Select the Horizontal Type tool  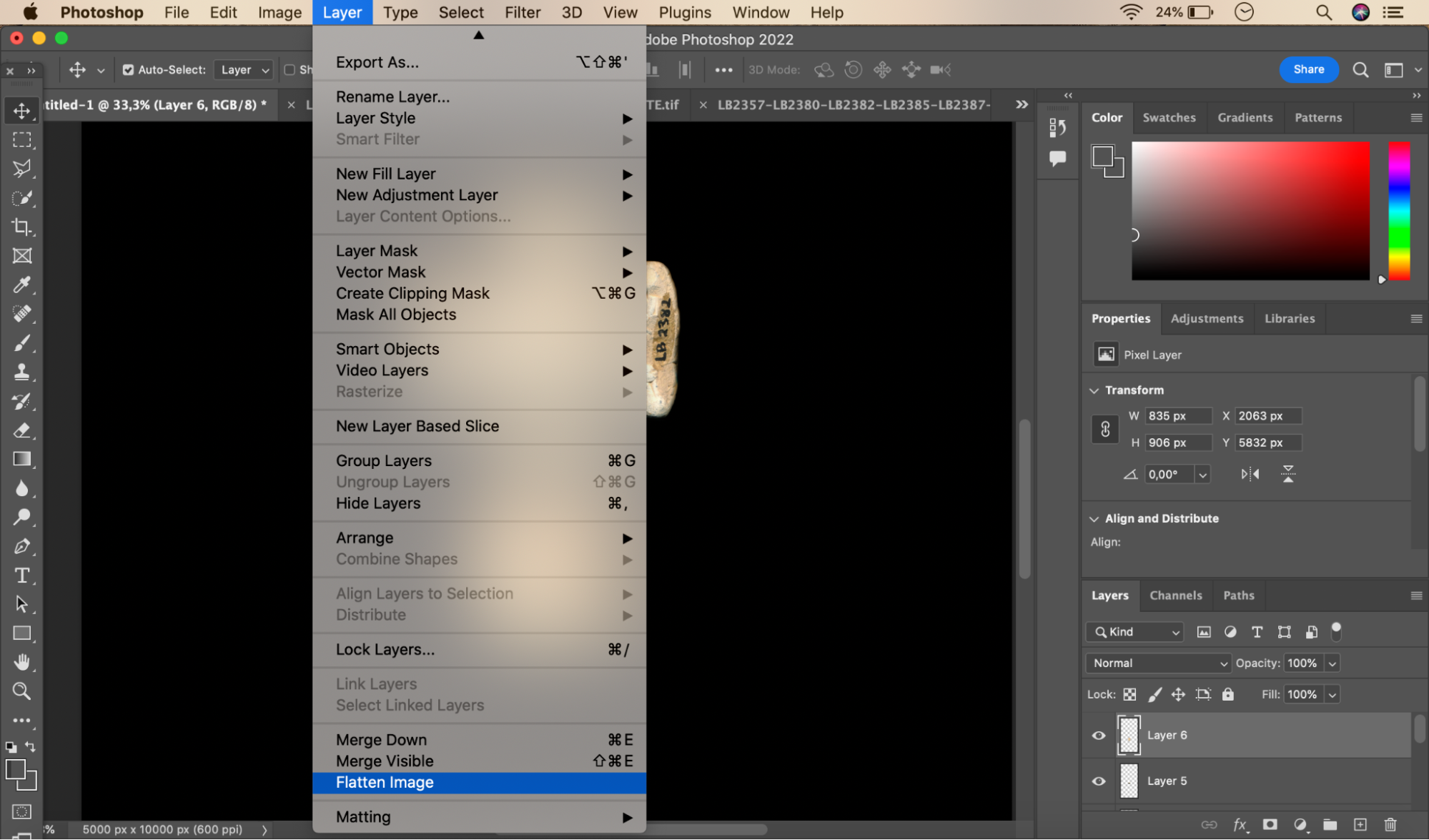click(21, 575)
